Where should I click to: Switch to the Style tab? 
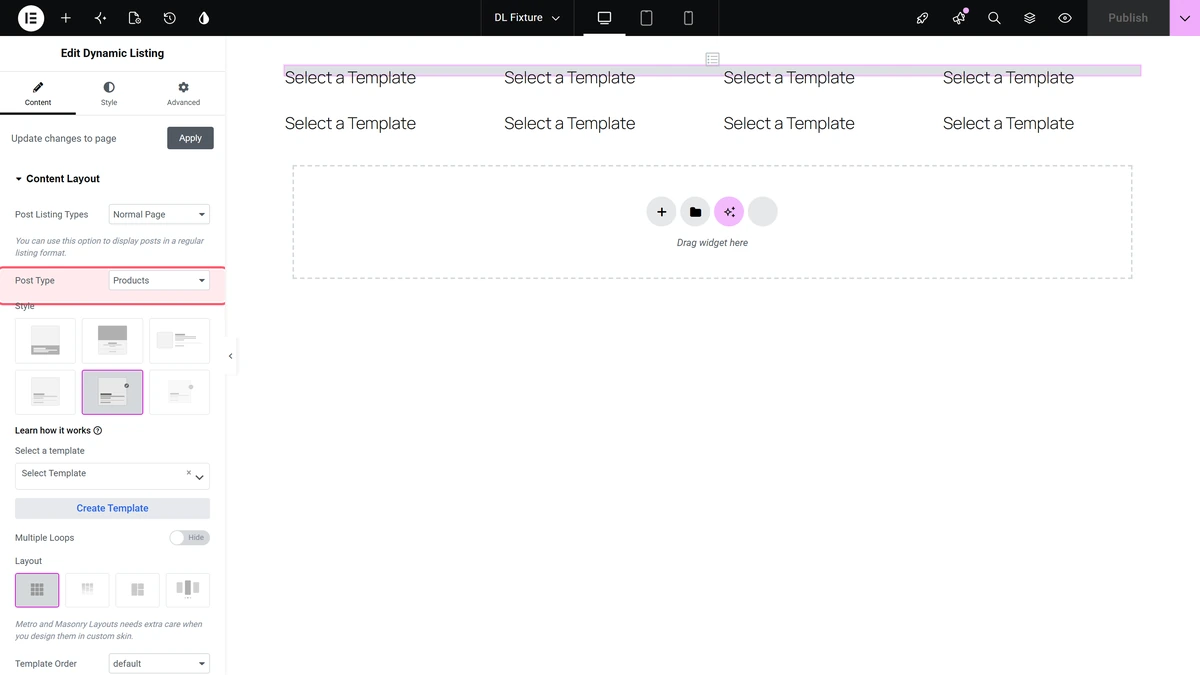pos(109,94)
